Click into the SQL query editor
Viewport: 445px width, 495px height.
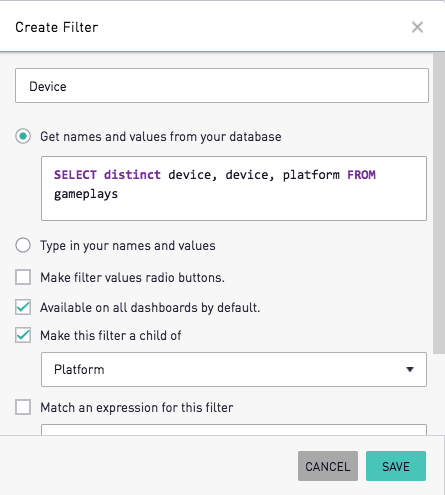(x=234, y=188)
